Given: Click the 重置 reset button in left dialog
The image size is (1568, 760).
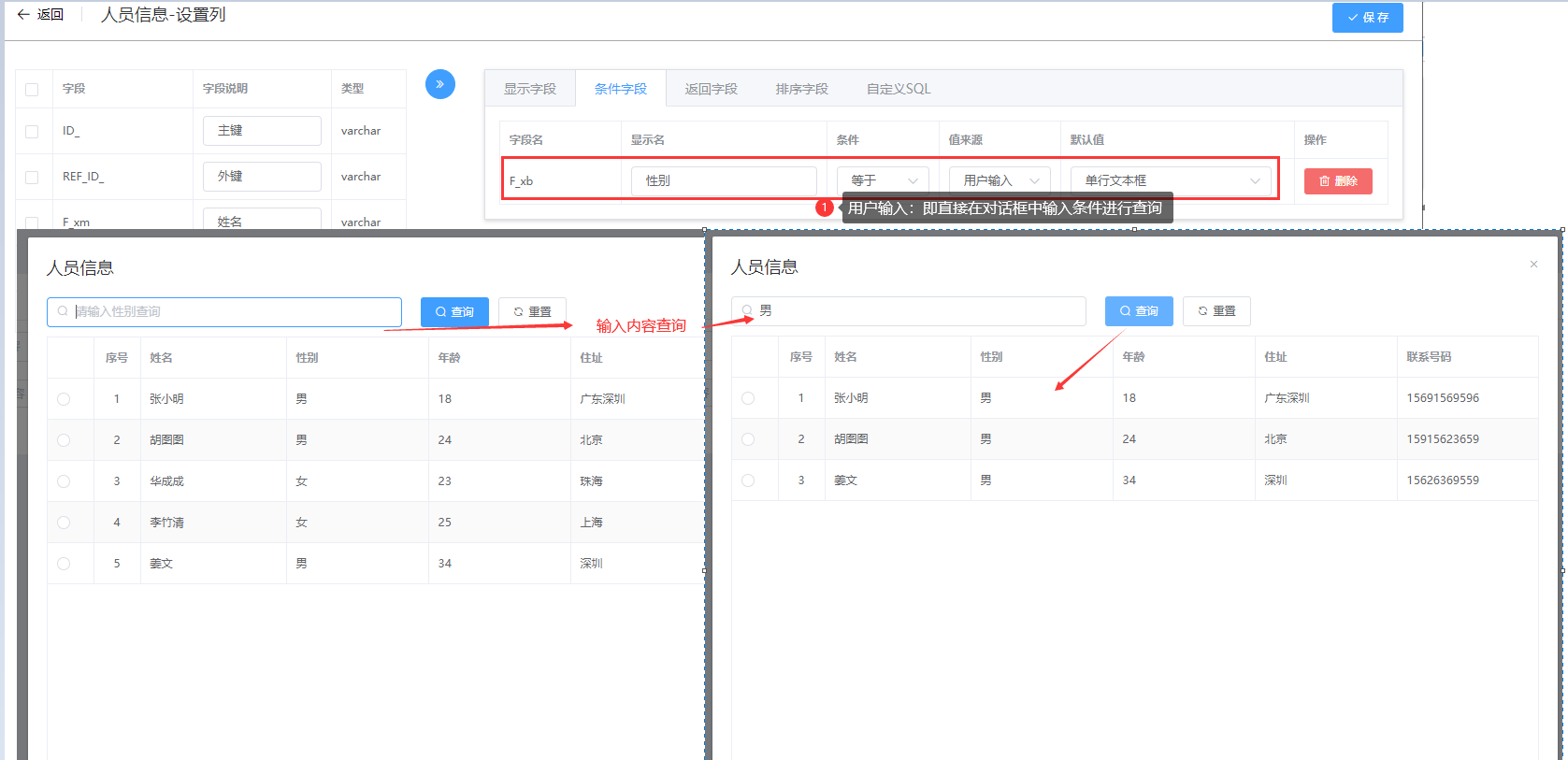Looking at the screenshot, I should (x=532, y=312).
